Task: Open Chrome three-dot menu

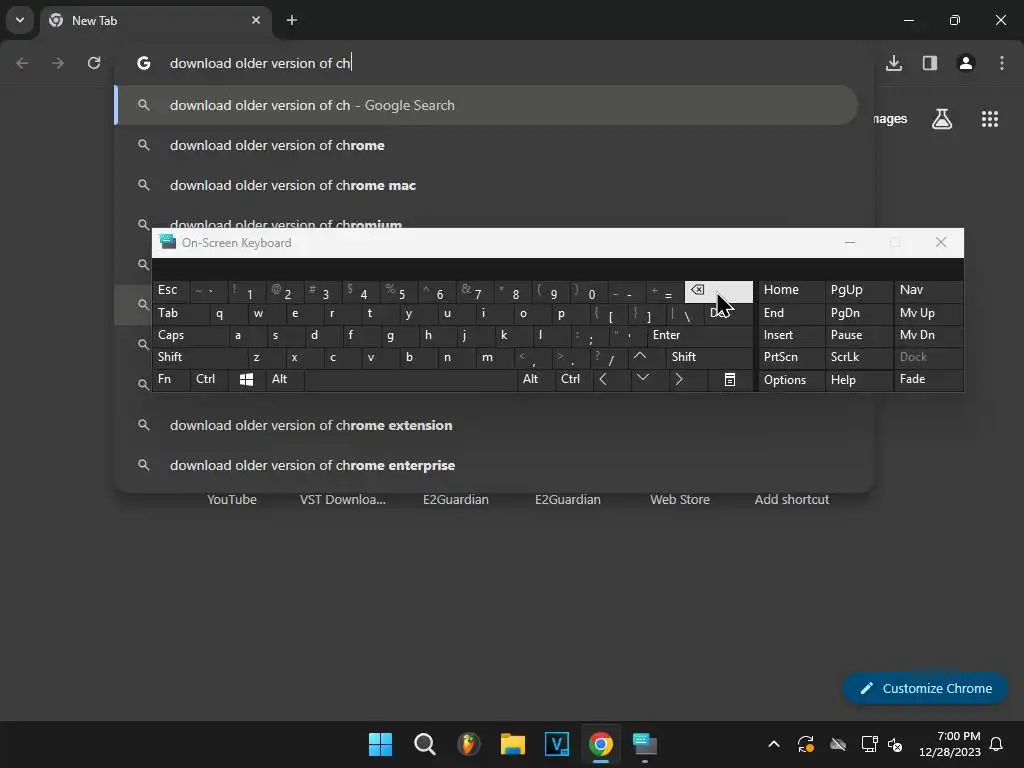Action: (1002, 63)
